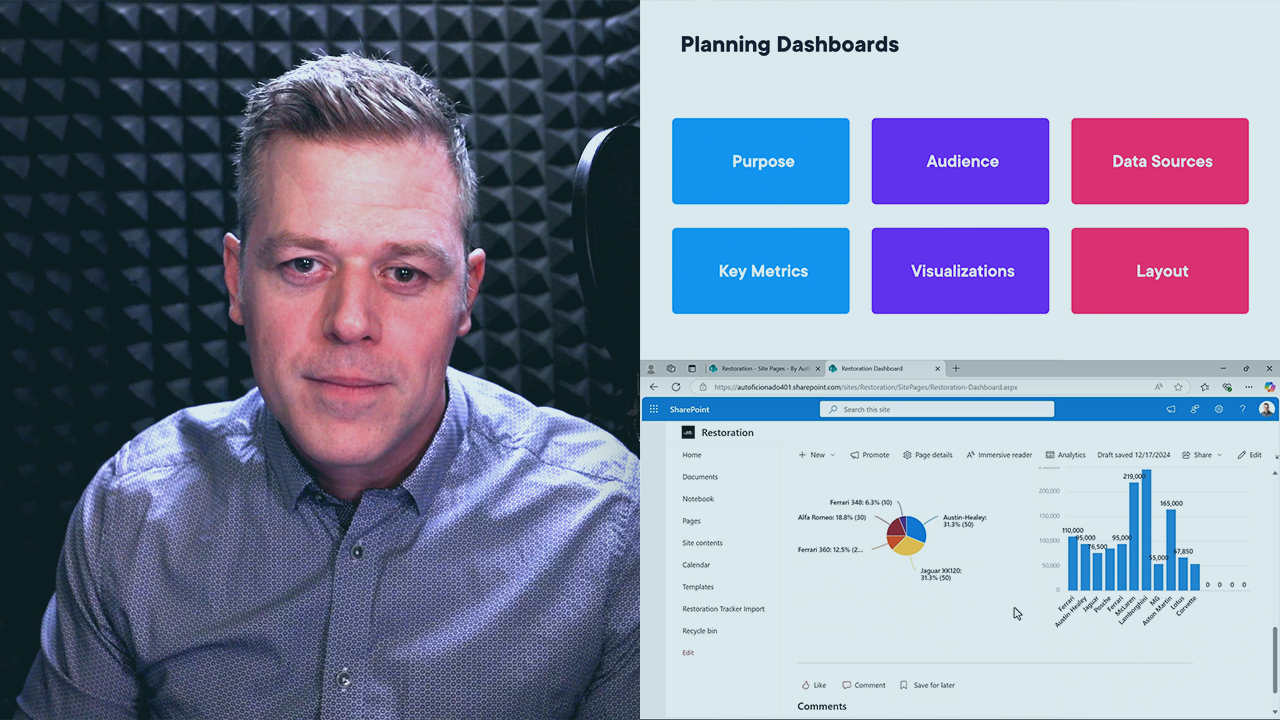This screenshot has width=1280, height=720.
Task: Click the browser refresh icon
Action: (x=676, y=387)
